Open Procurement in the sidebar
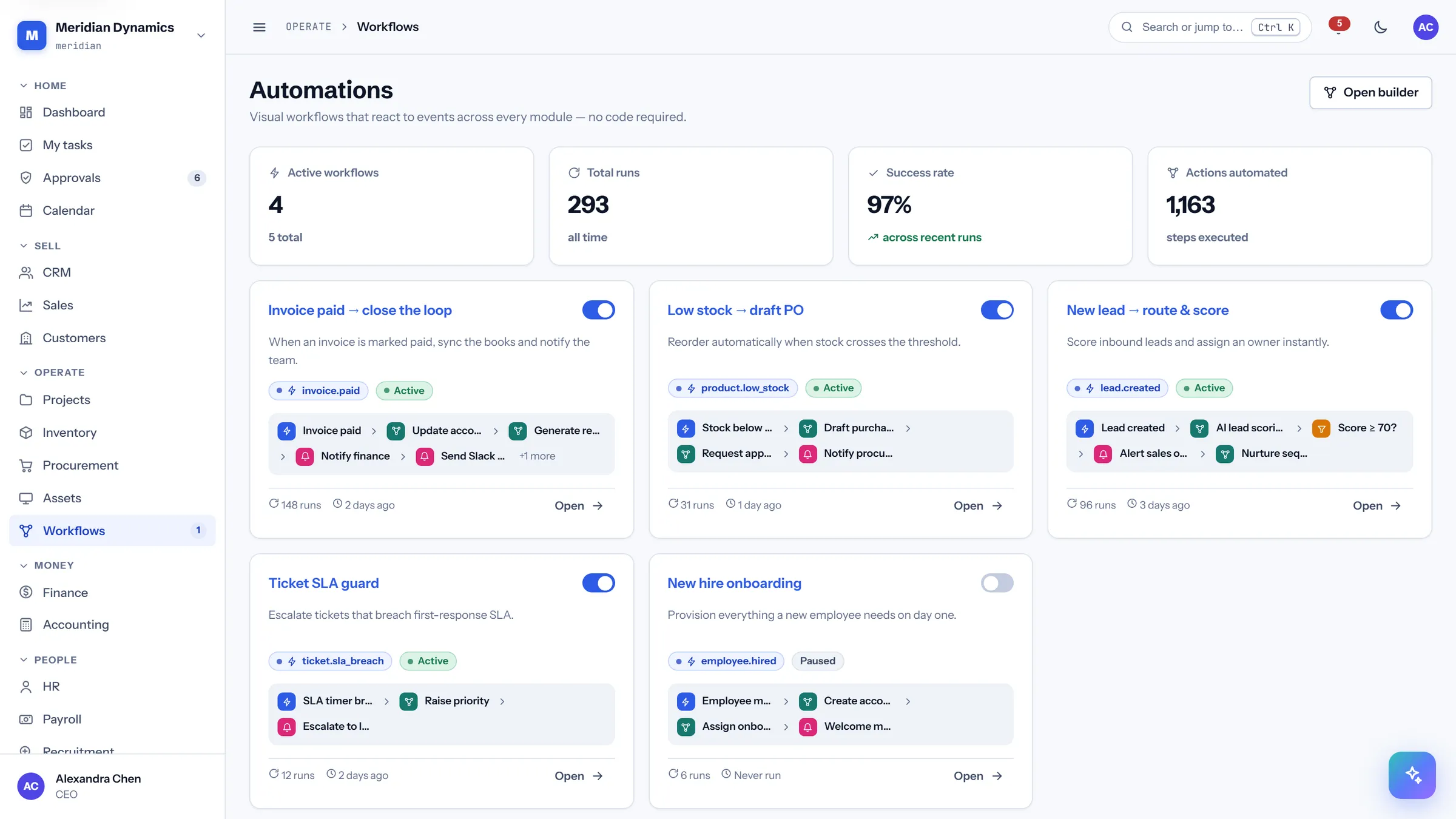Viewport: 1456px width, 819px height. 112,465
